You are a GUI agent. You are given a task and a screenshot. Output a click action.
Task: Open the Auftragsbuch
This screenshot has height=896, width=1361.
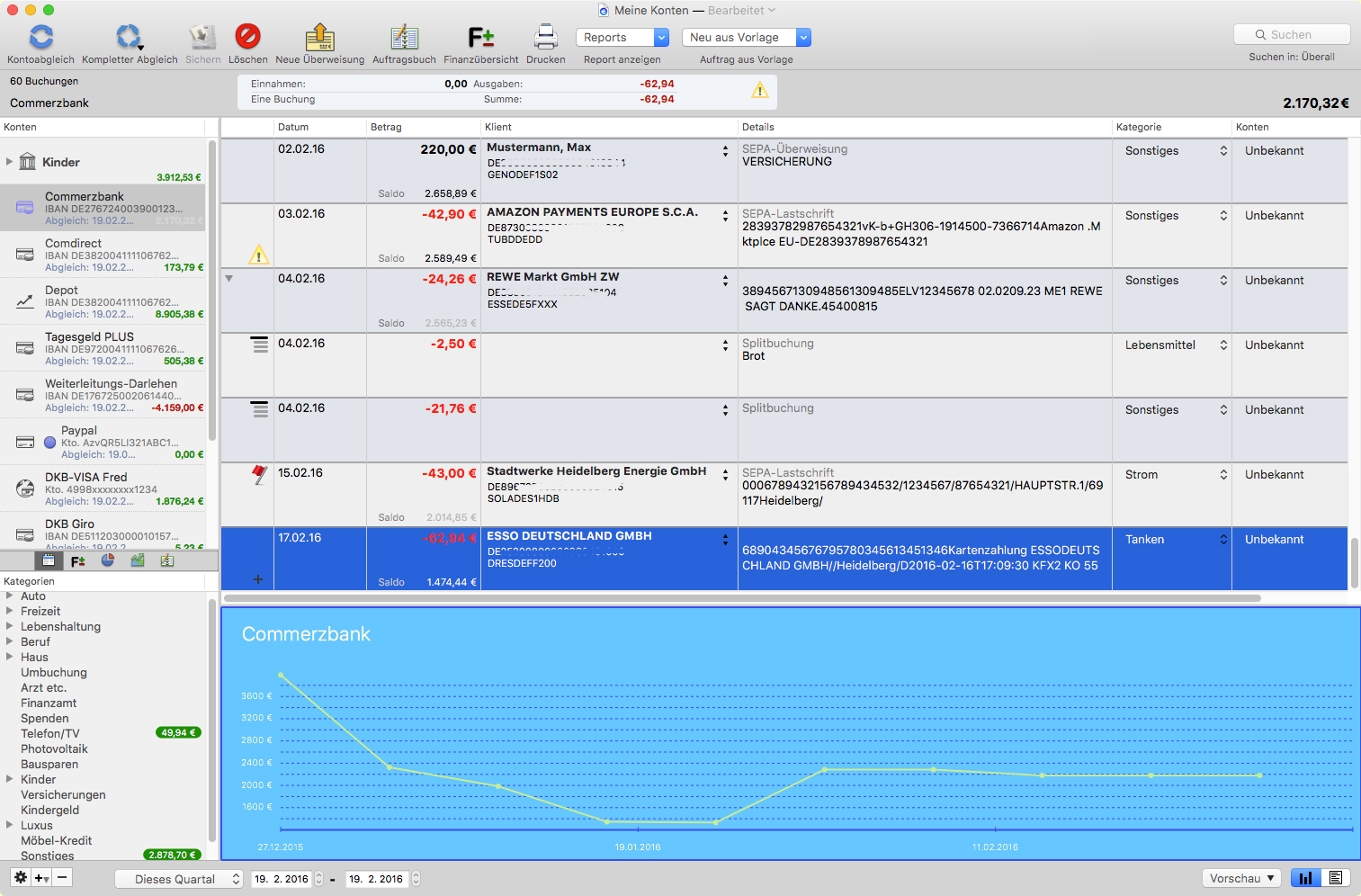[x=404, y=38]
